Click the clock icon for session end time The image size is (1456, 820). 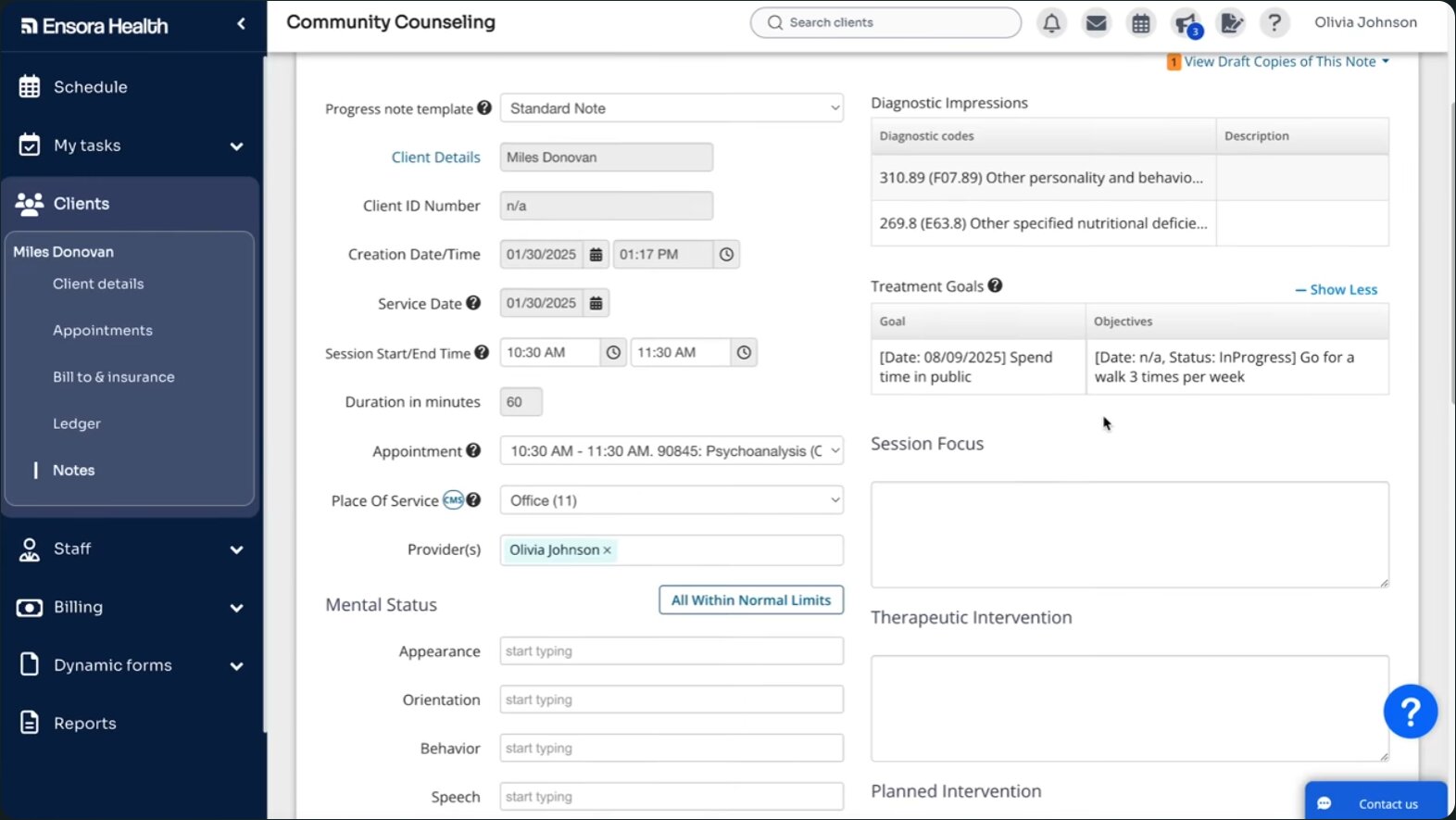[x=744, y=353]
